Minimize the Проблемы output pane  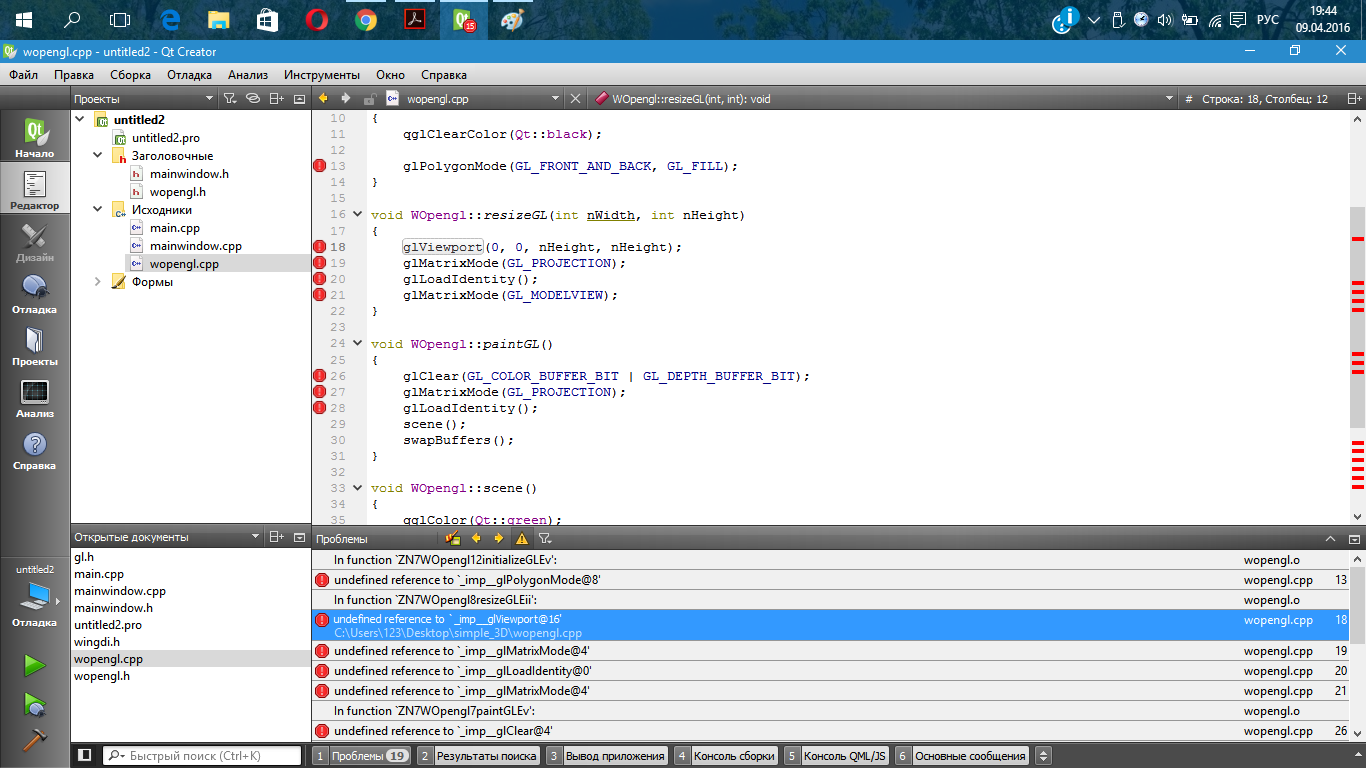coord(1354,538)
